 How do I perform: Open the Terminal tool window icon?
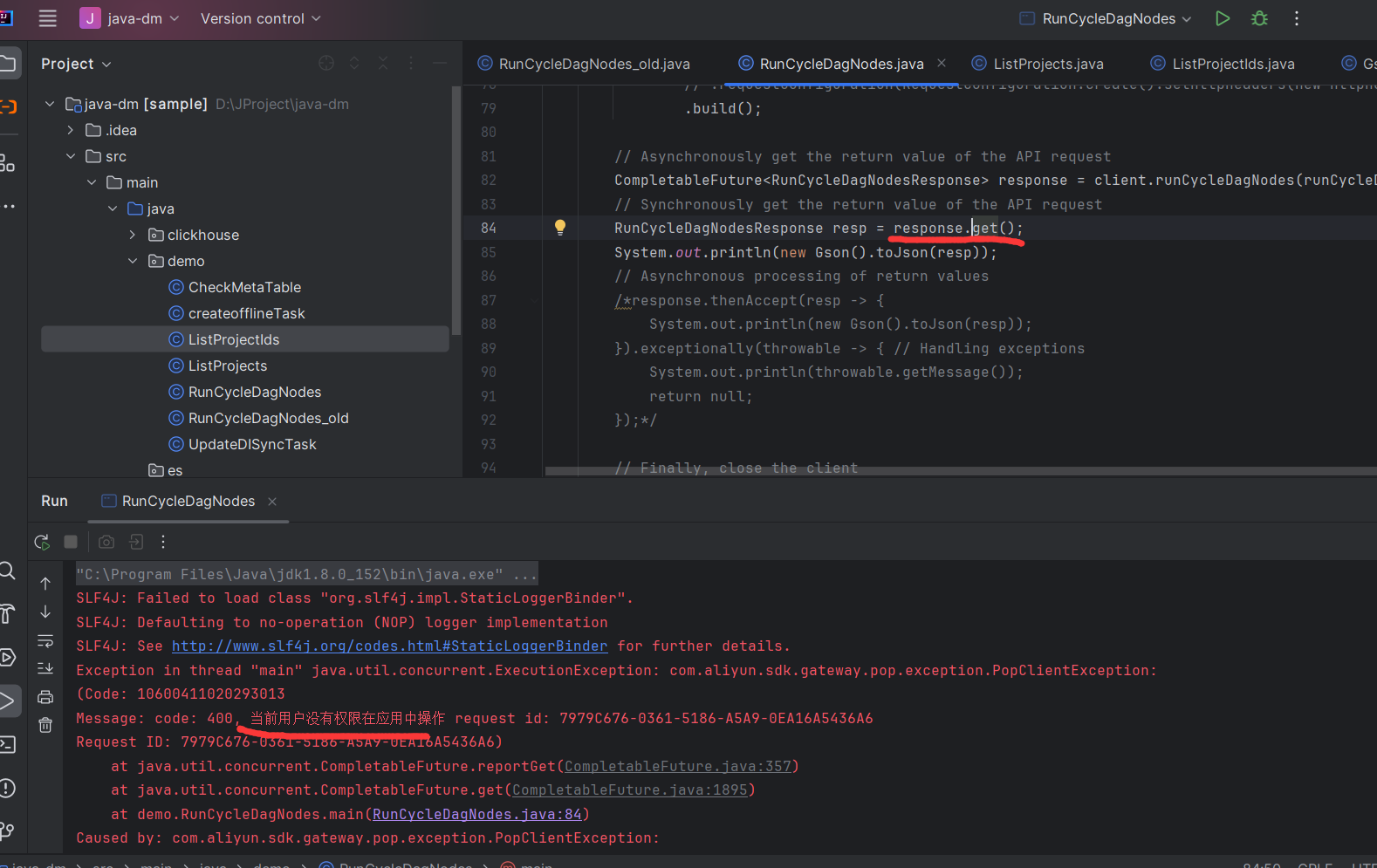pos(8,744)
